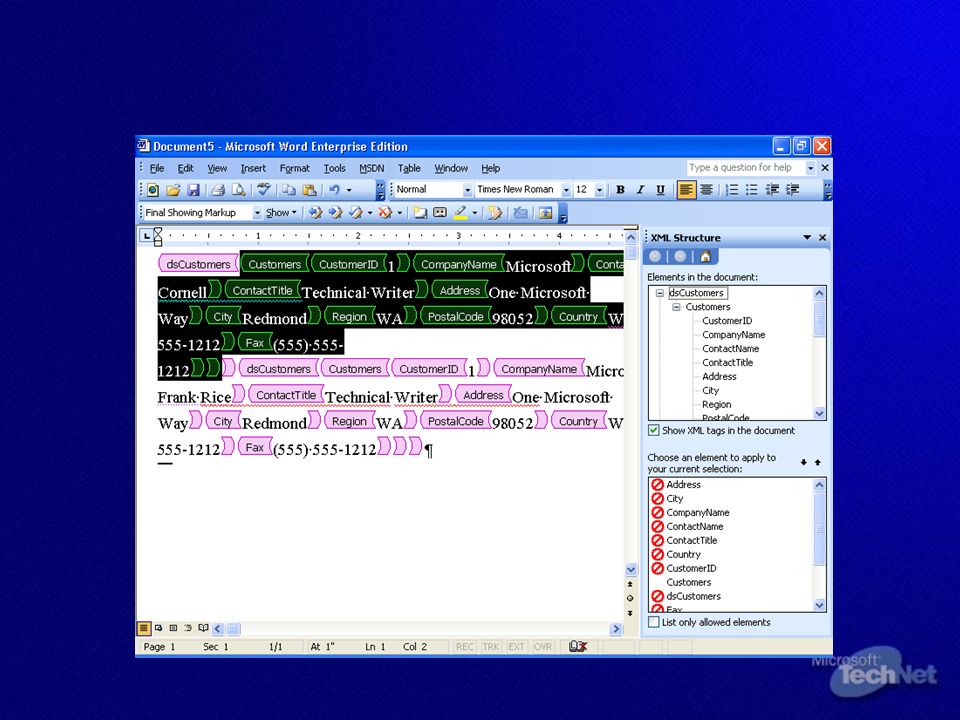This screenshot has height=720, width=960.
Task: Open Print Preview from the toolbar
Action: coord(239,190)
